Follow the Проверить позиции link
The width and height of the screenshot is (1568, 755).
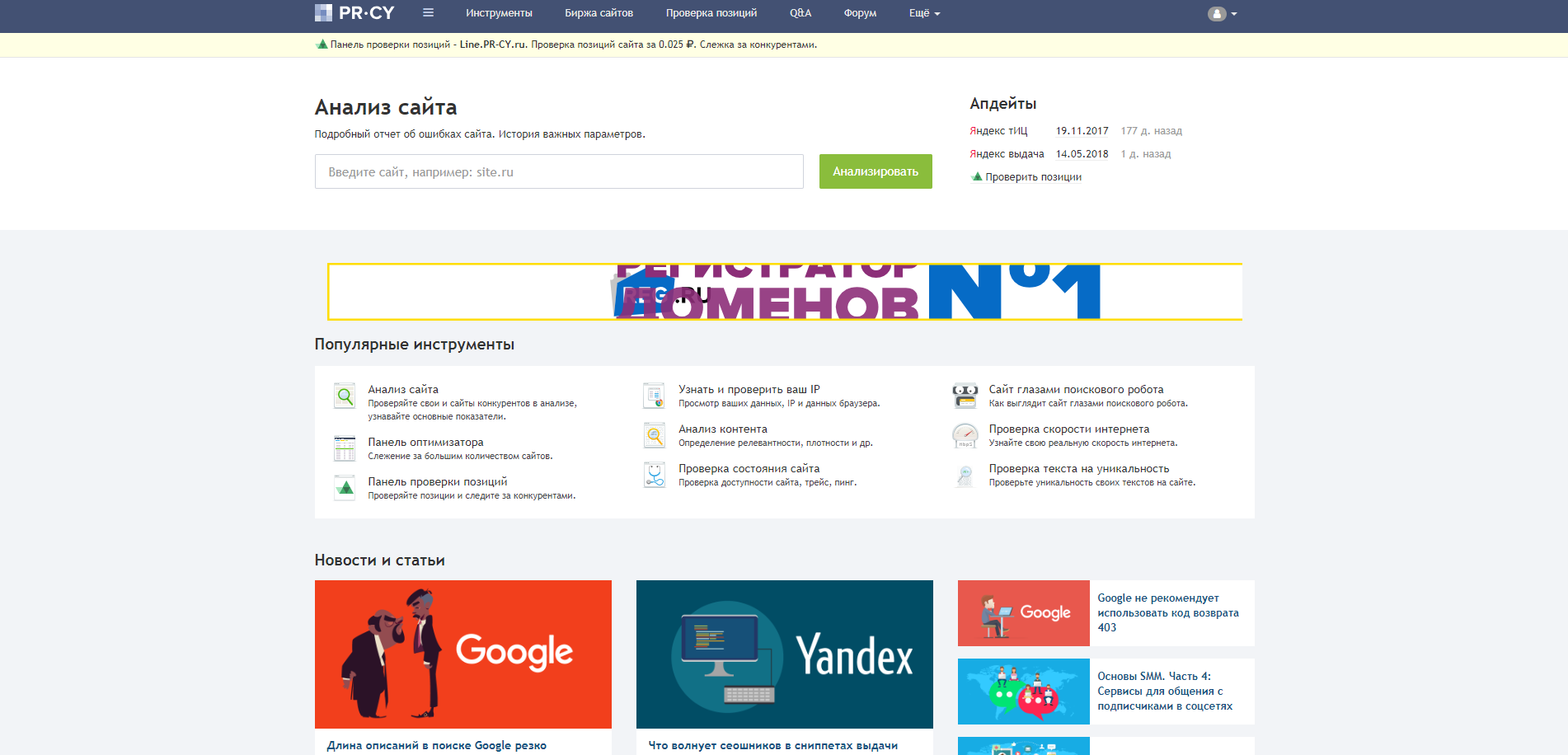tap(1033, 177)
